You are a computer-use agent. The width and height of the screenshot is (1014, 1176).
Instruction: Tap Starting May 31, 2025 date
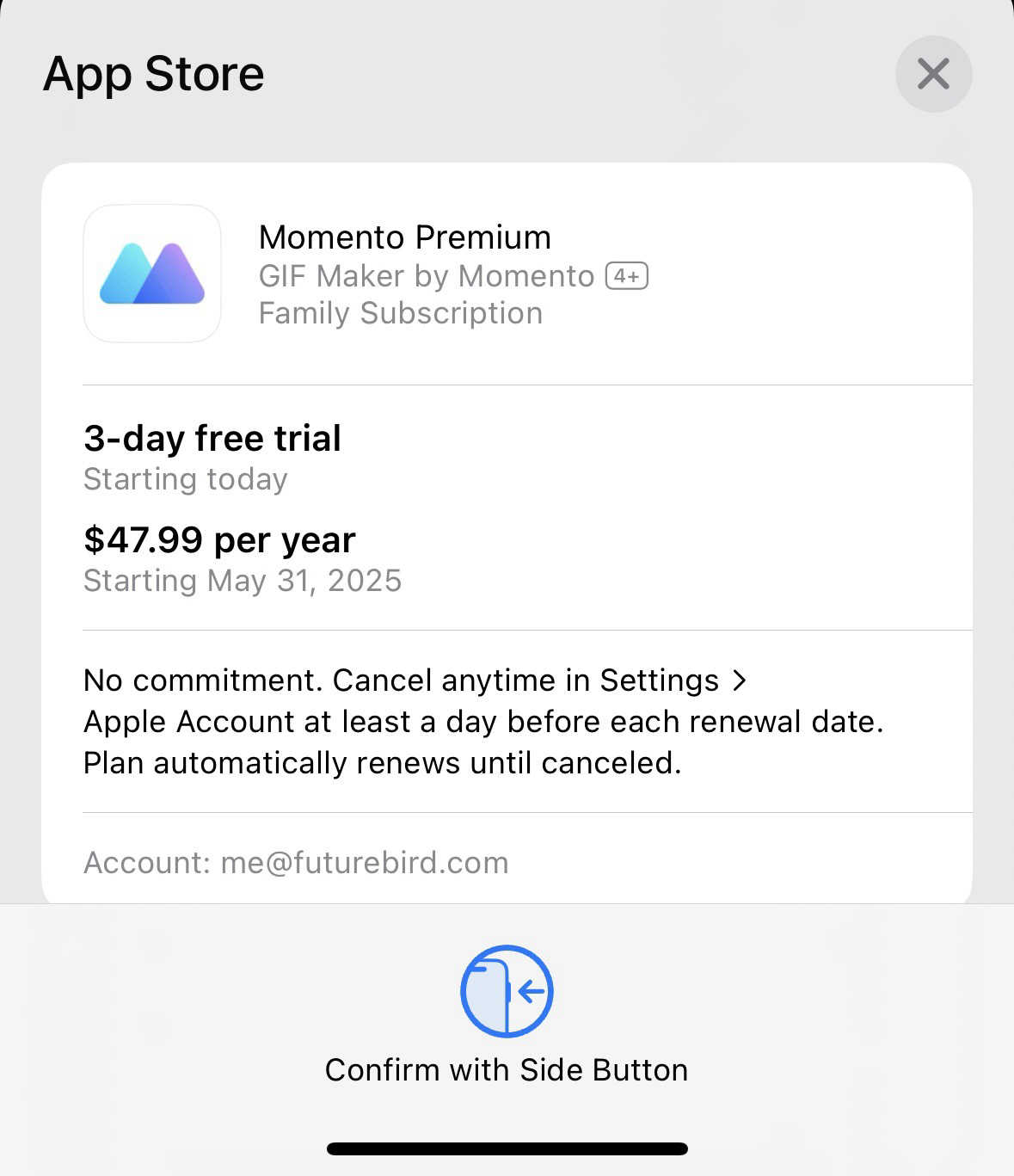pos(243,581)
